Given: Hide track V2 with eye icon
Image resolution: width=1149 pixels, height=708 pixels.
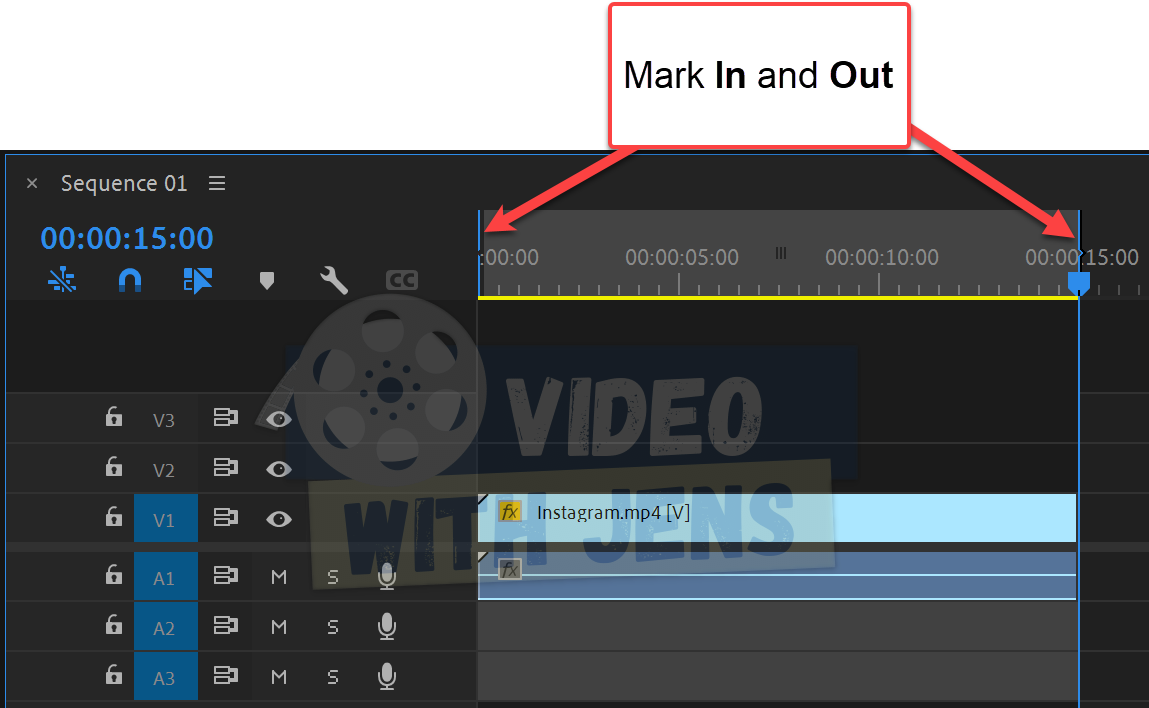Looking at the screenshot, I should click(278, 469).
